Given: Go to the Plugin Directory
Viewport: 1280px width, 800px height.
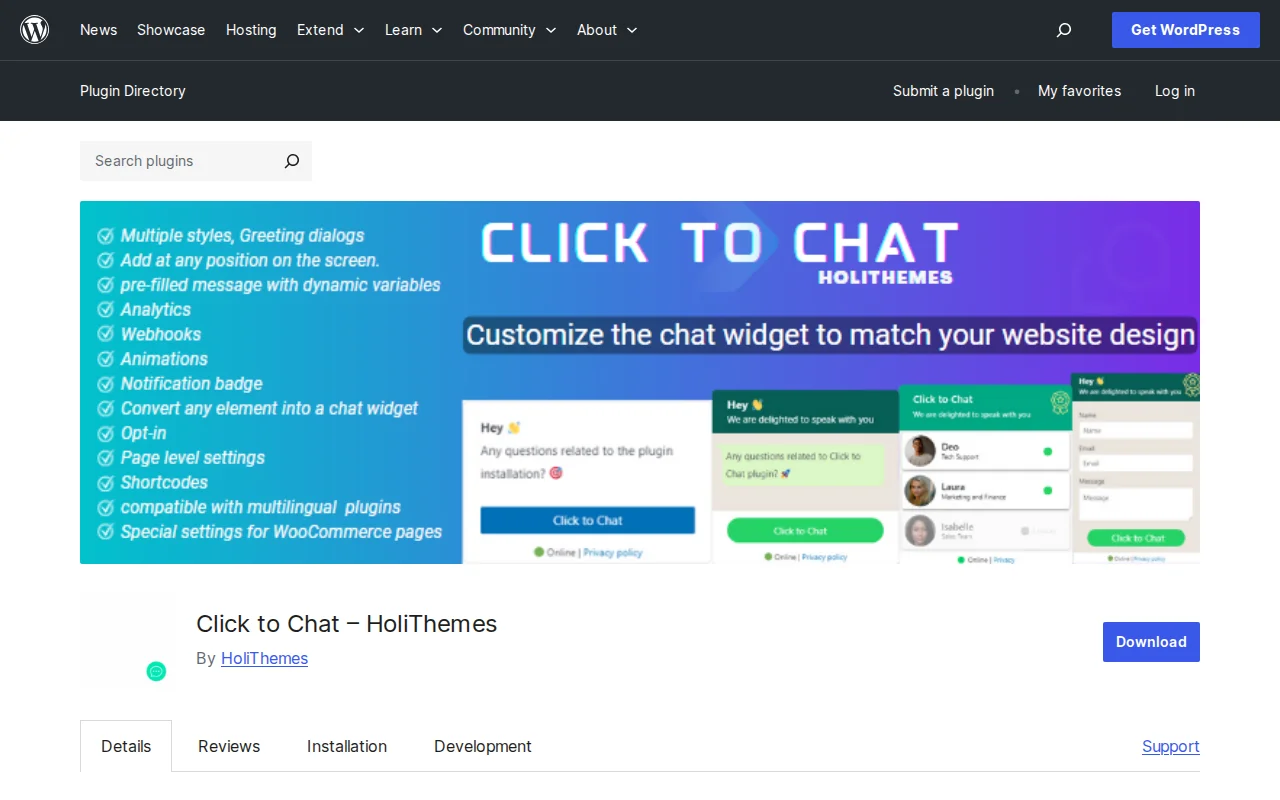Looking at the screenshot, I should [132, 91].
